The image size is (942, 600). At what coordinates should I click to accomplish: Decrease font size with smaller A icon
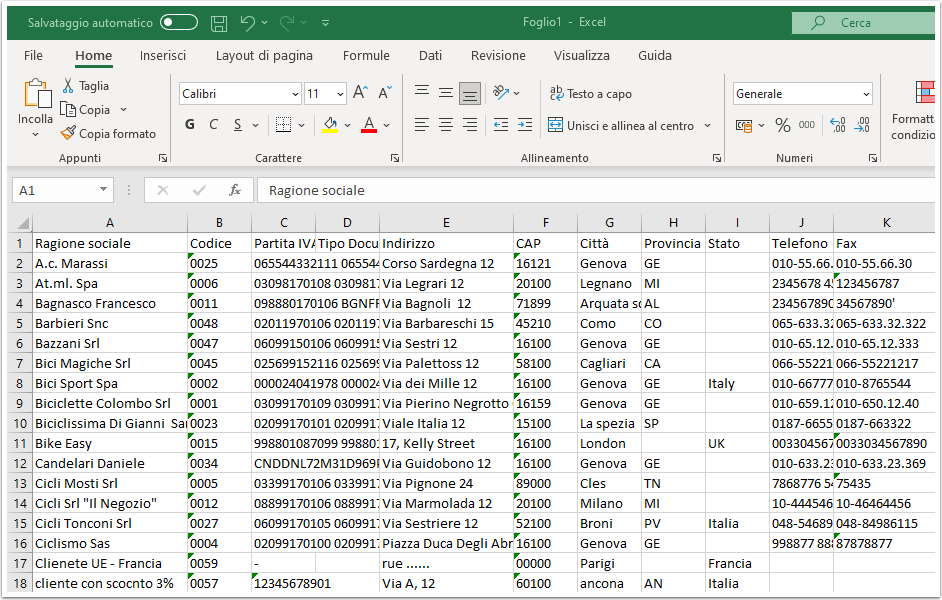point(384,92)
